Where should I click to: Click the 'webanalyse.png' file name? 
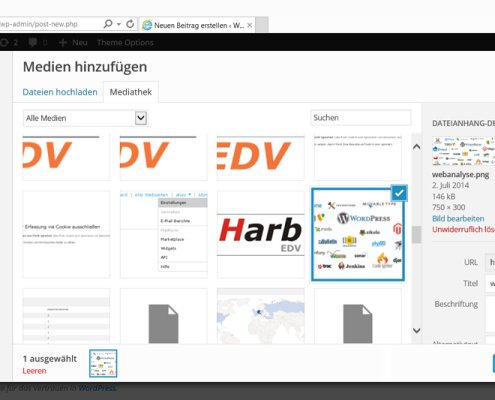click(460, 175)
